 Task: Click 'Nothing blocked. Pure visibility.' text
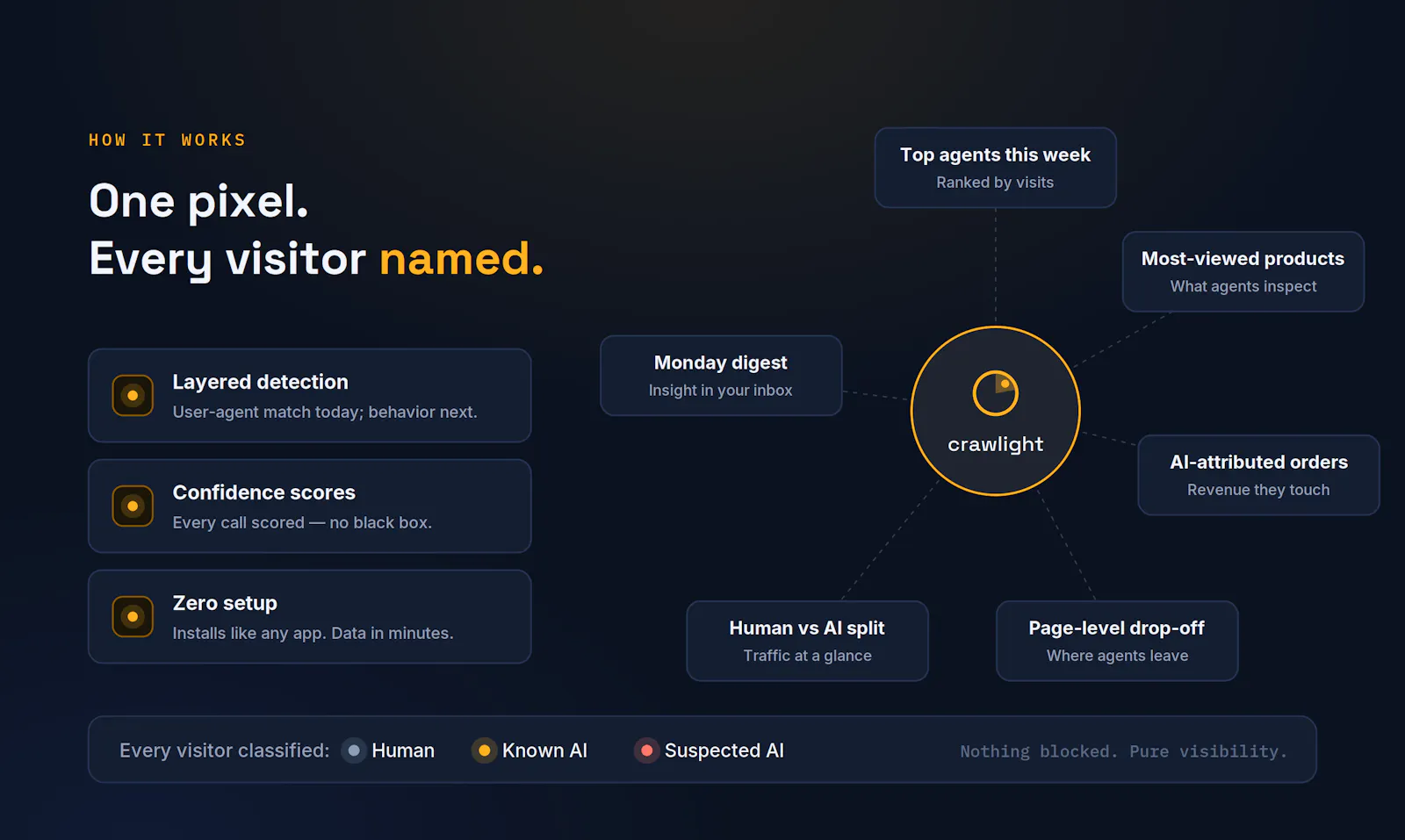click(1123, 751)
